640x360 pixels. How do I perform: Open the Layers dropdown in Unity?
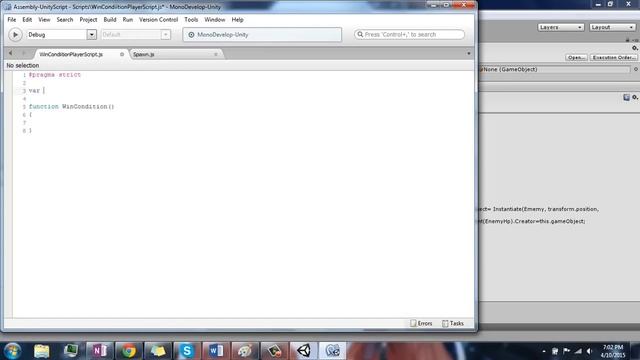(560, 27)
